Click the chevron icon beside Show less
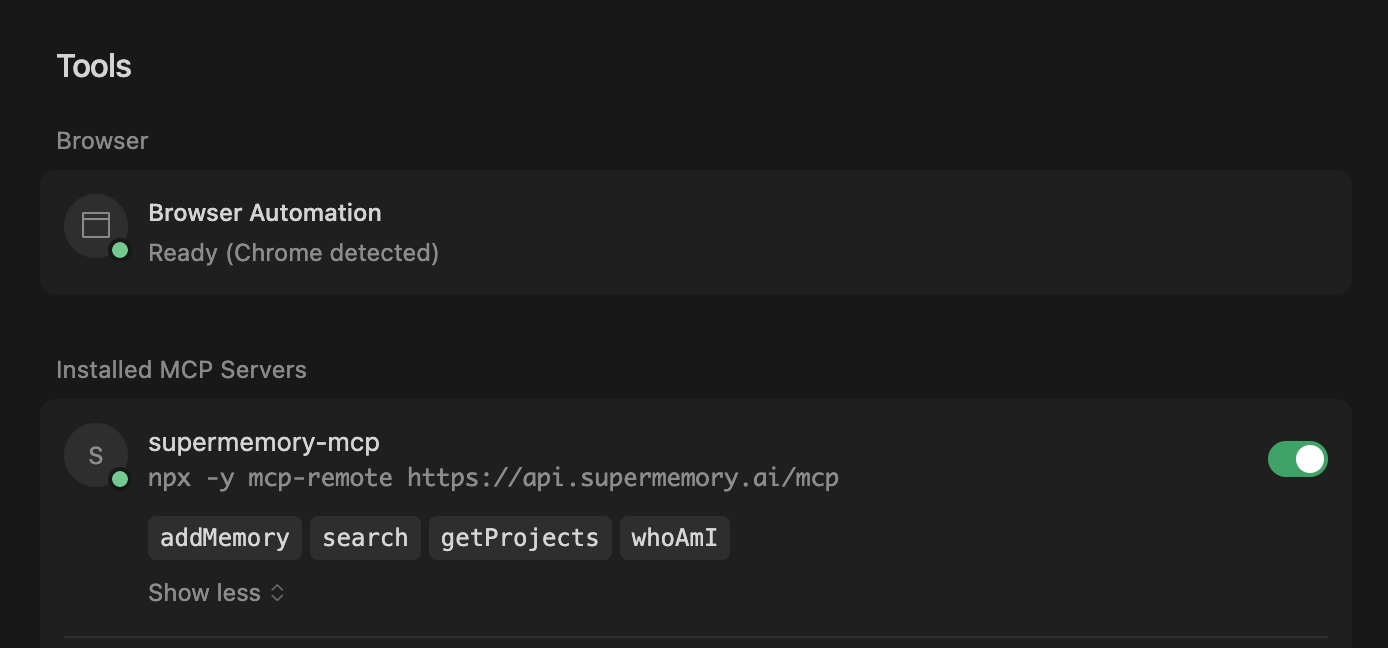 pos(277,593)
